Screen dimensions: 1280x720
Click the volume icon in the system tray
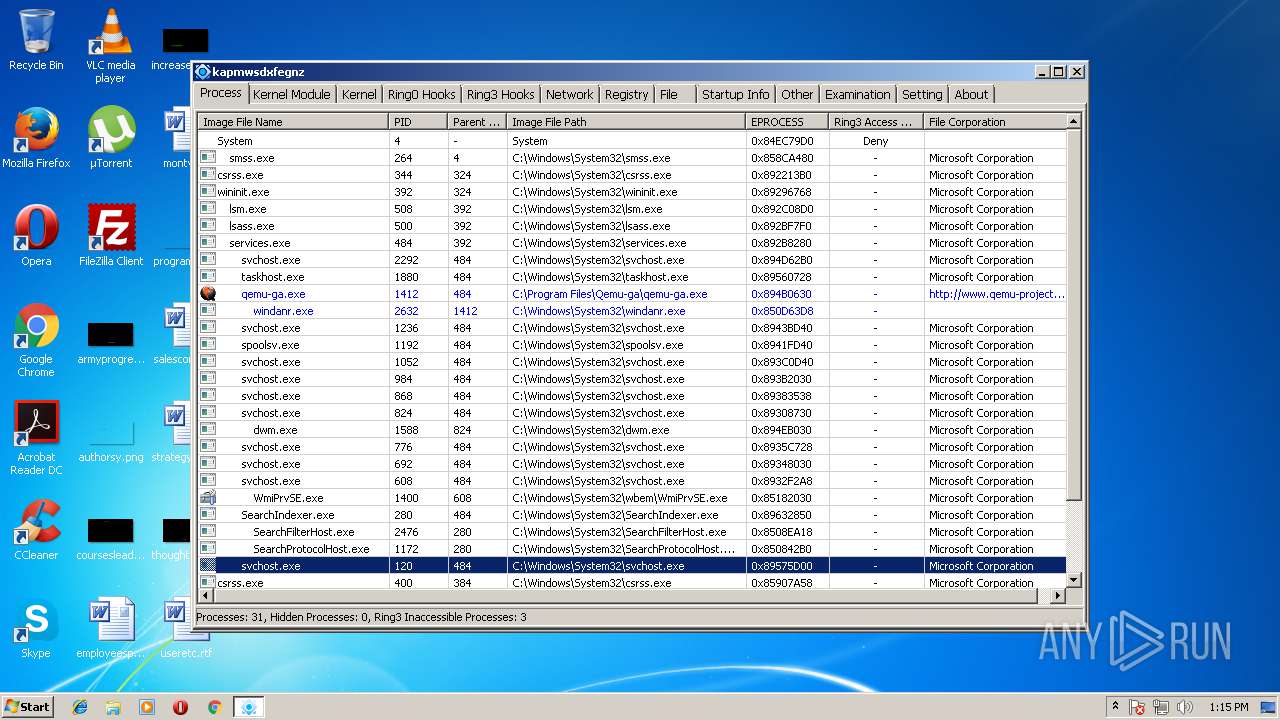[1185, 707]
